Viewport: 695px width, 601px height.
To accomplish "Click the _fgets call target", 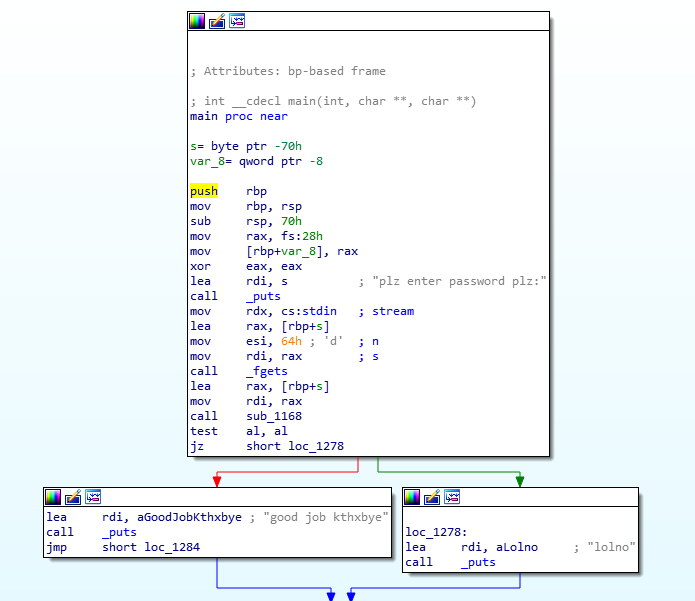I will click(x=267, y=371).
